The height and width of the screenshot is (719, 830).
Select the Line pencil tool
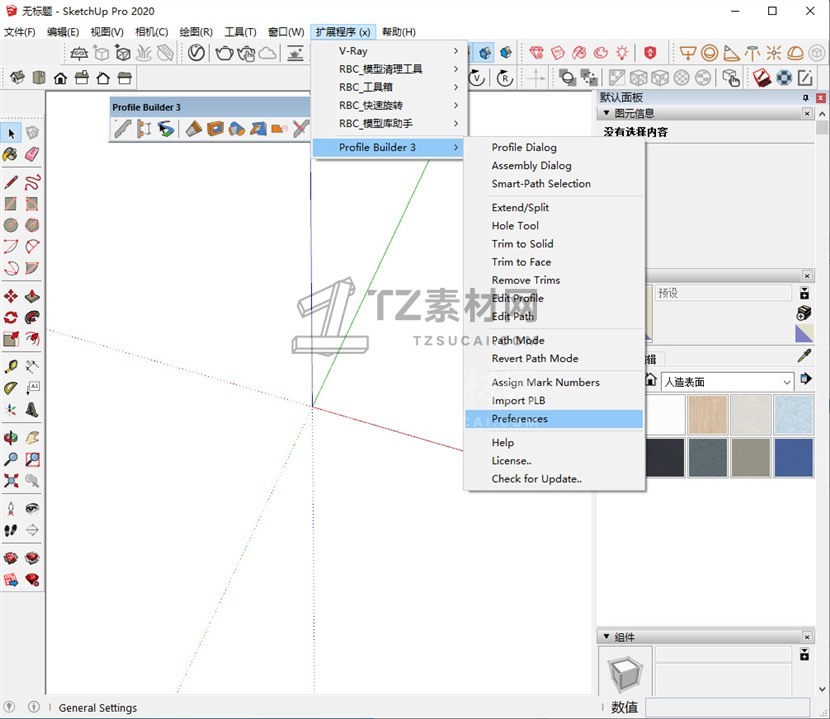(x=11, y=183)
